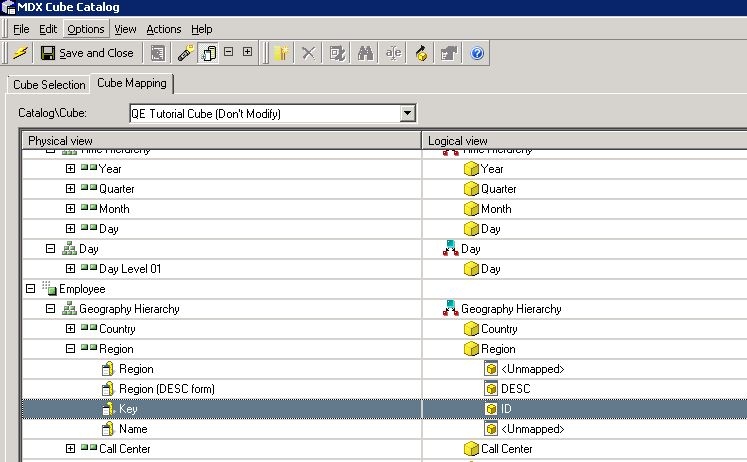Image resolution: width=747 pixels, height=462 pixels.
Task: Expand the Country node in the tree
Action: click(x=71, y=329)
